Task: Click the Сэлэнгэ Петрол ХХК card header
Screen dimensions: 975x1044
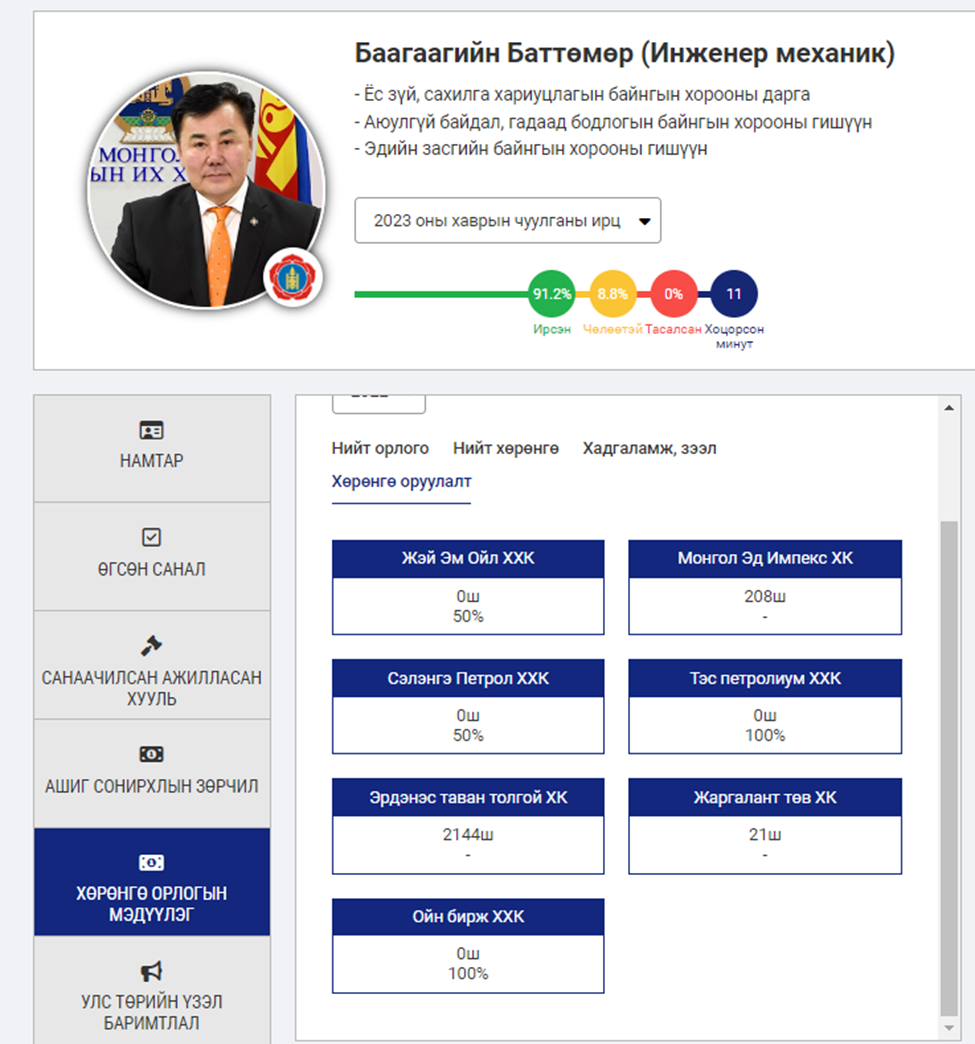Action: [x=468, y=678]
